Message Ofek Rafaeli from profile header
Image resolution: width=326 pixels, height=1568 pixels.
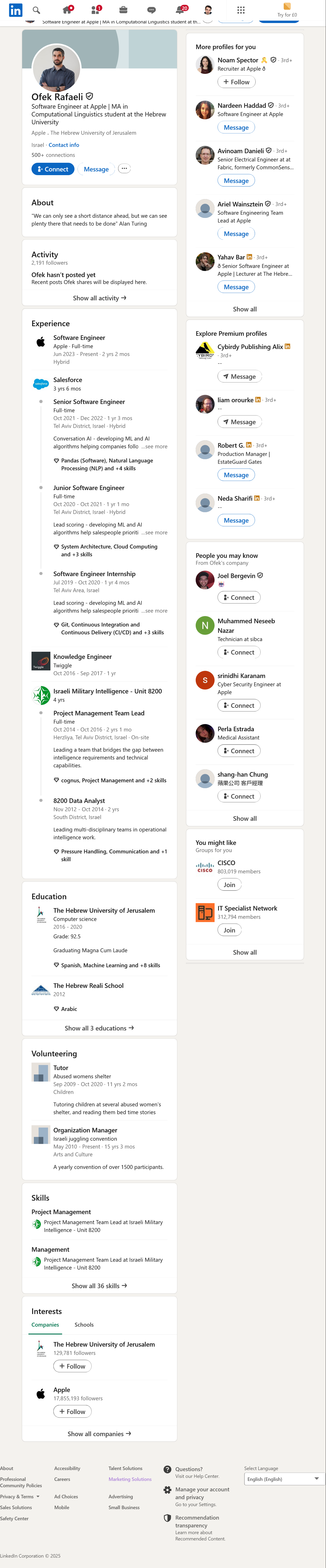(x=96, y=169)
